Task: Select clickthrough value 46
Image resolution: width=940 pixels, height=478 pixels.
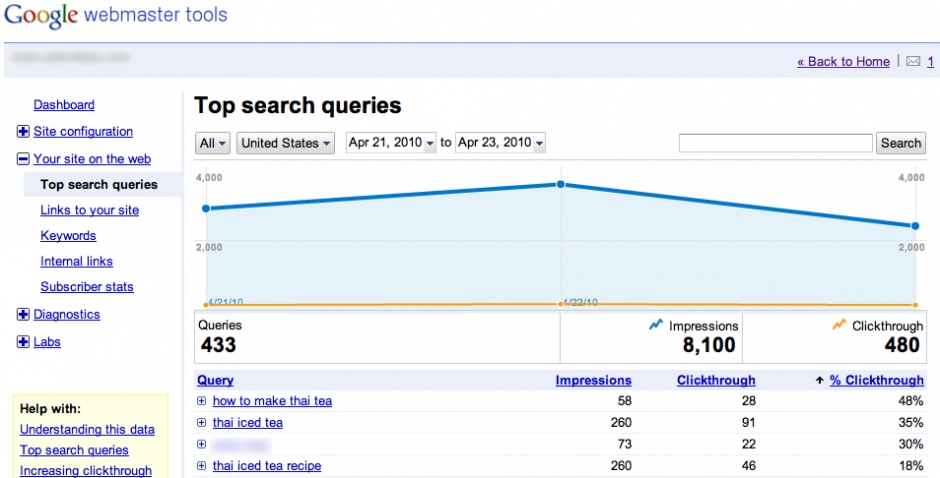Action: (x=748, y=465)
